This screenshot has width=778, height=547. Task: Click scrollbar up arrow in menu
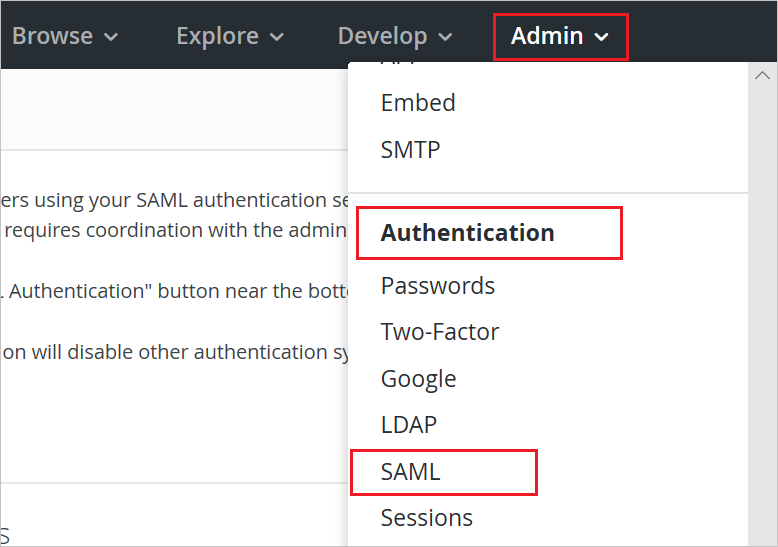[763, 76]
